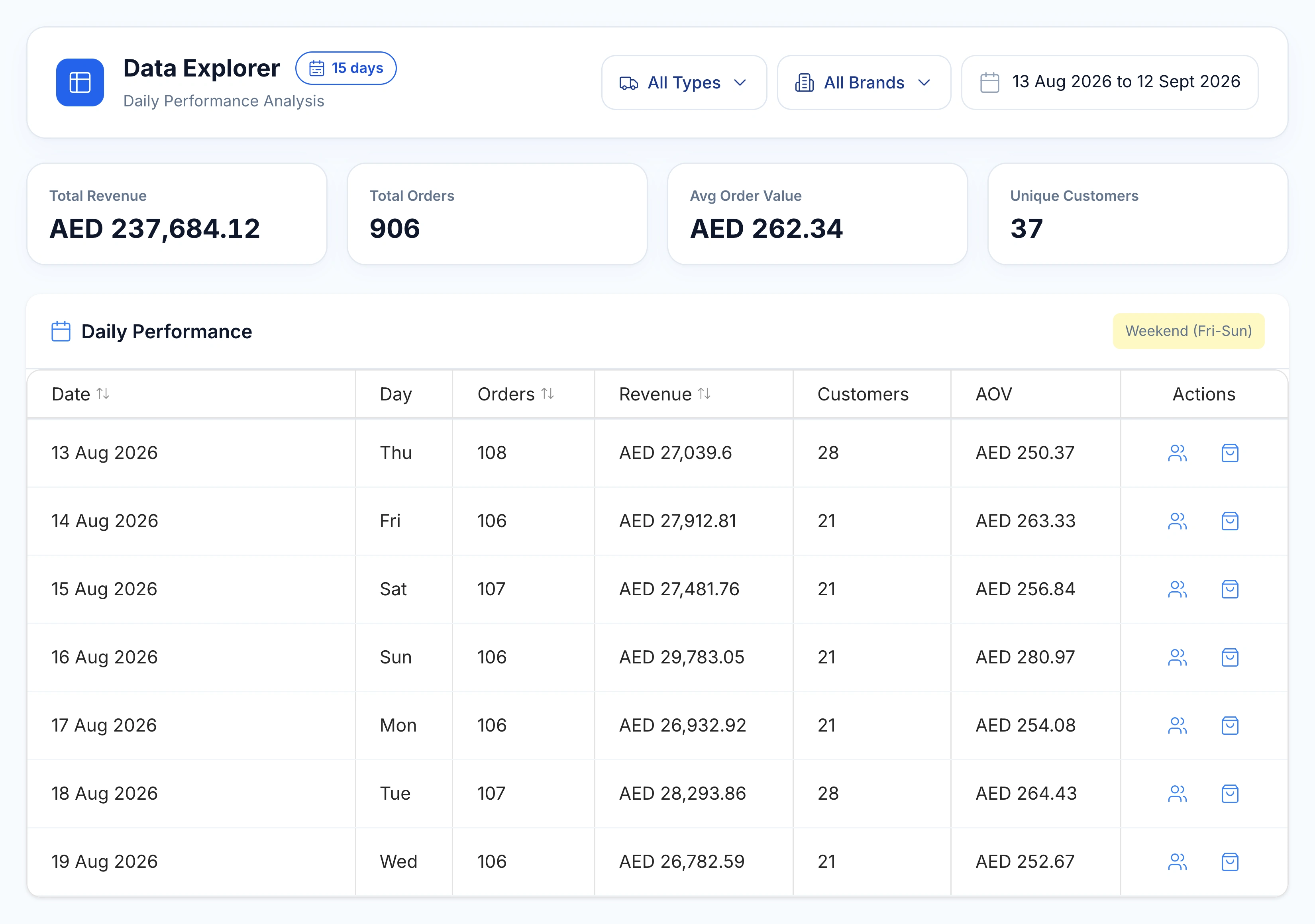Click the calendar icon in 15 days badge
This screenshot has width=1315, height=924.
point(317,68)
